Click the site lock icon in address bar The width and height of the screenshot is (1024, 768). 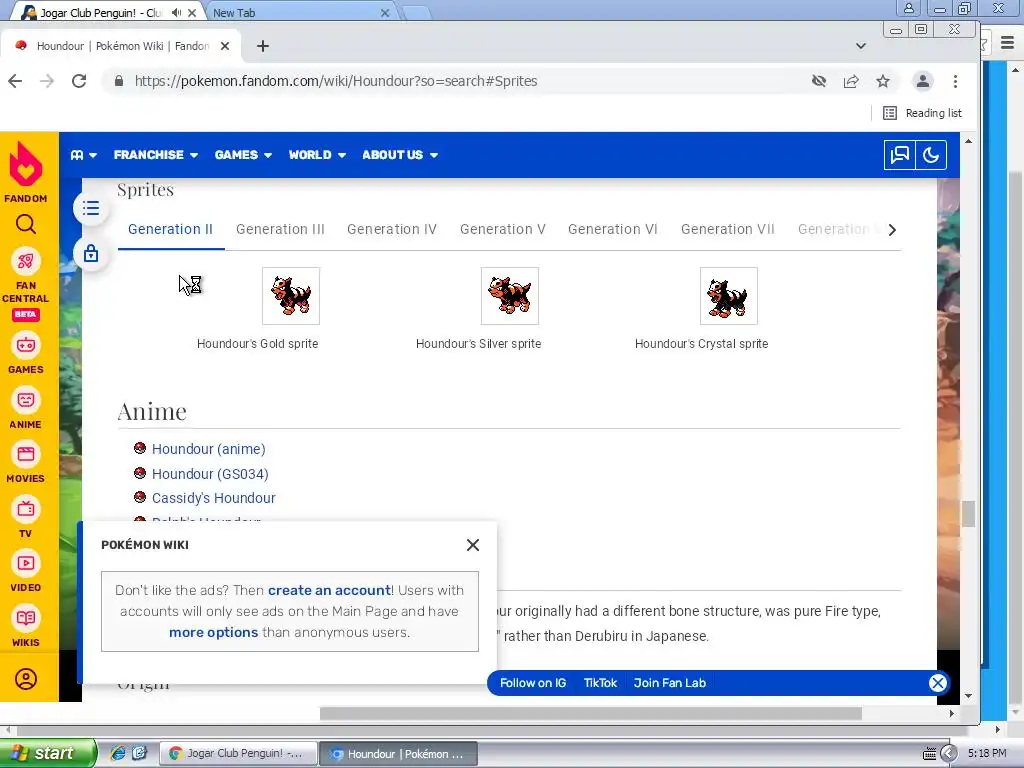point(119,81)
